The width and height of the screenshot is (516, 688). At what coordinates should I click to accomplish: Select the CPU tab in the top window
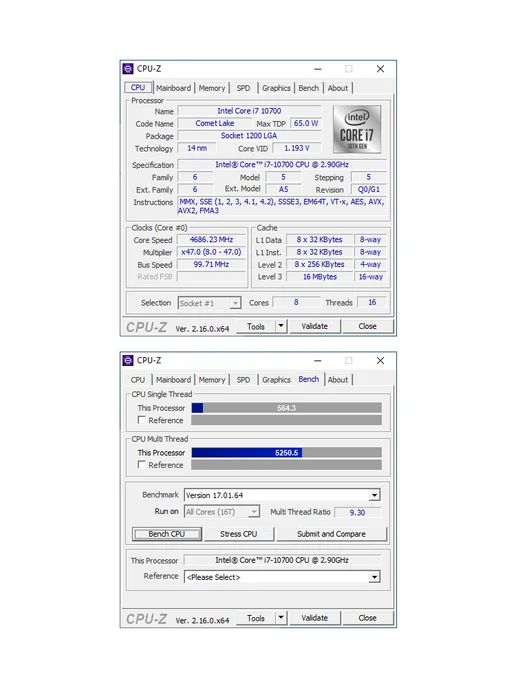tap(138, 87)
